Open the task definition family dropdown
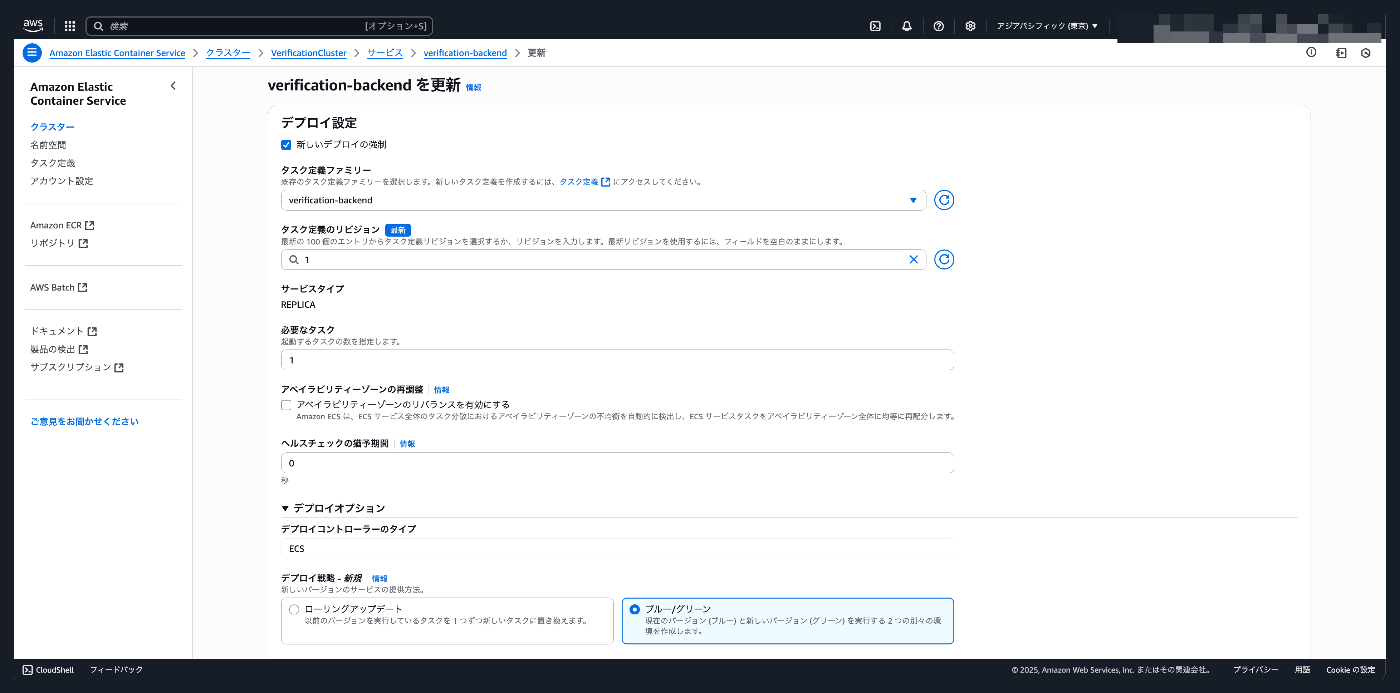 click(604, 200)
